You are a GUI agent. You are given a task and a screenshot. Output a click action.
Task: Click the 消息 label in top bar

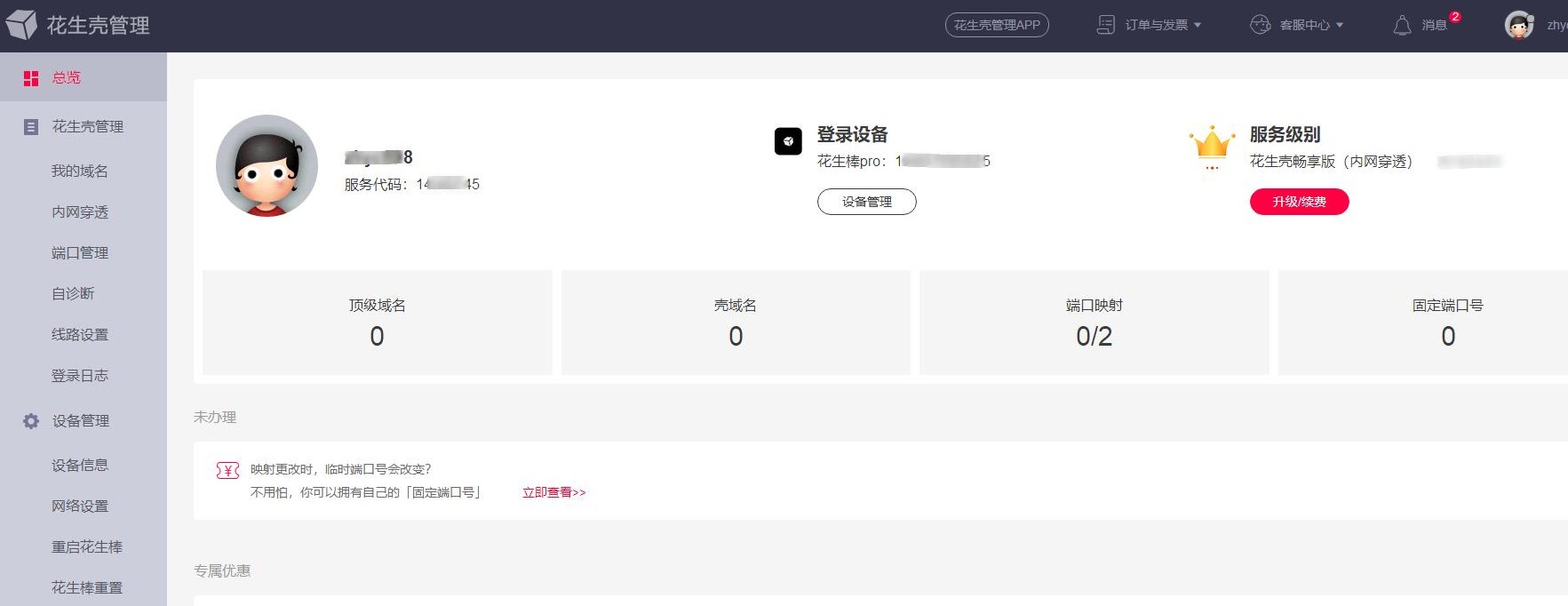click(x=1435, y=25)
